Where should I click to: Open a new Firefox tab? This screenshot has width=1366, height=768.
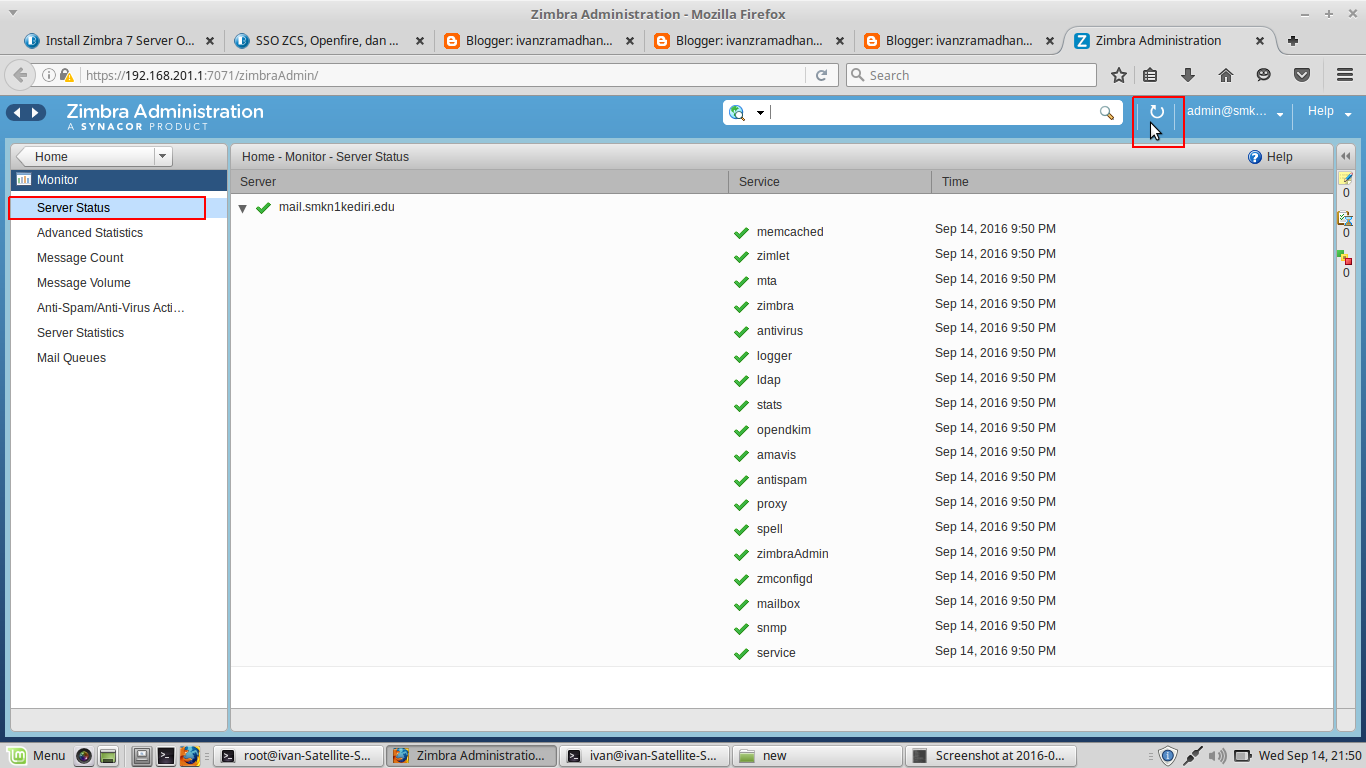pyautogui.click(x=1293, y=41)
